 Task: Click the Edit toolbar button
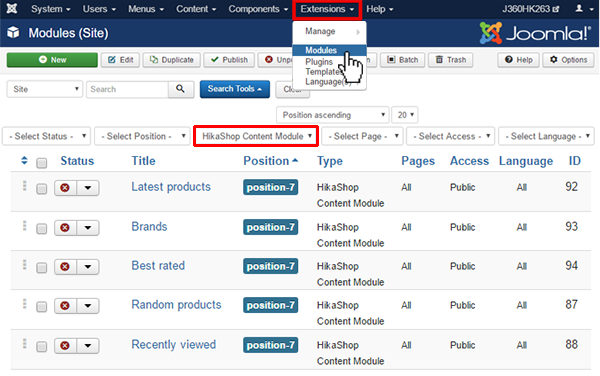[121, 60]
